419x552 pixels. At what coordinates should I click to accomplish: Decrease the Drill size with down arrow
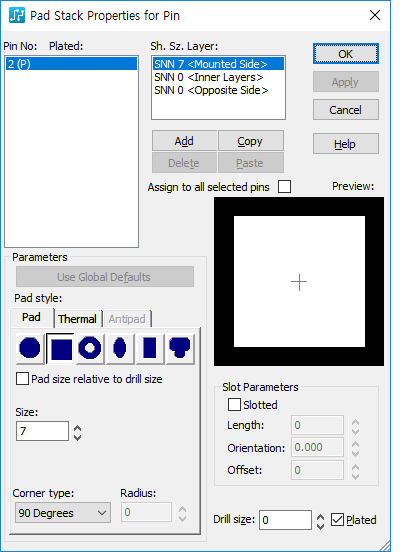320,526
